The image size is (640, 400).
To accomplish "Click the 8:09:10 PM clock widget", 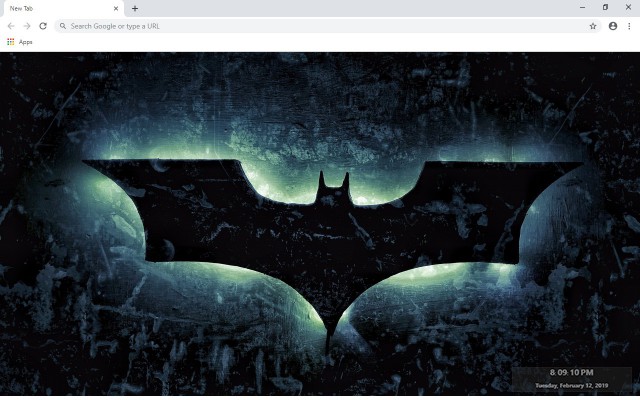I will (x=571, y=372).
